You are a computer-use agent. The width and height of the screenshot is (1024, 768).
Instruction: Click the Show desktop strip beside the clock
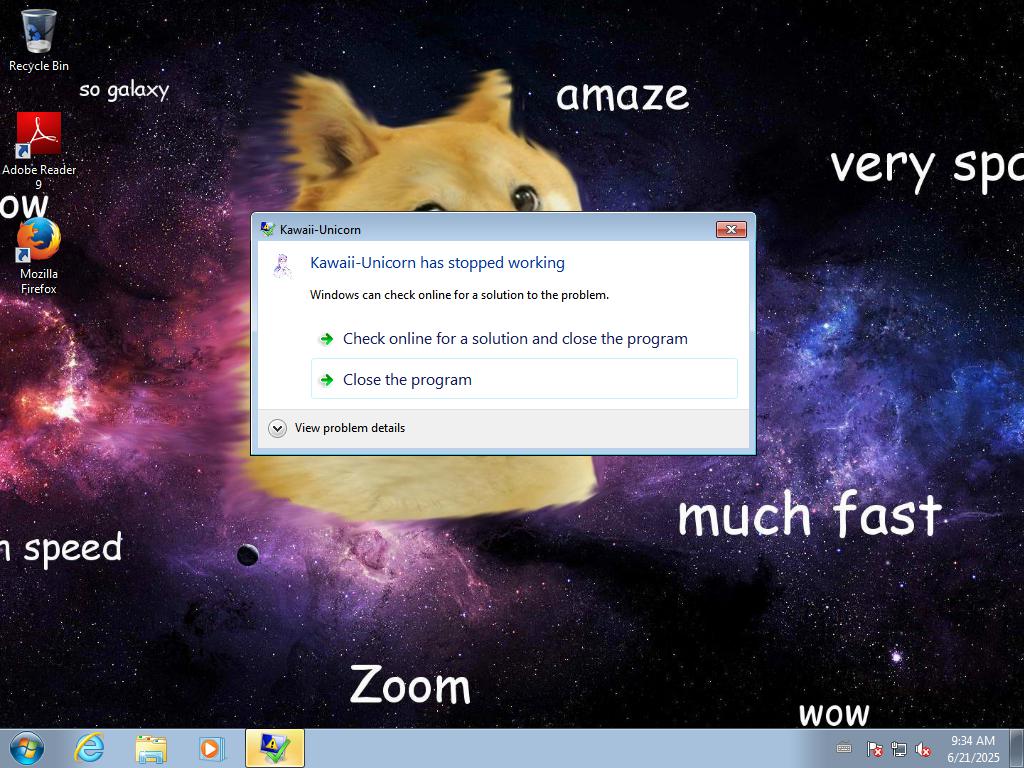[1017, 748]
